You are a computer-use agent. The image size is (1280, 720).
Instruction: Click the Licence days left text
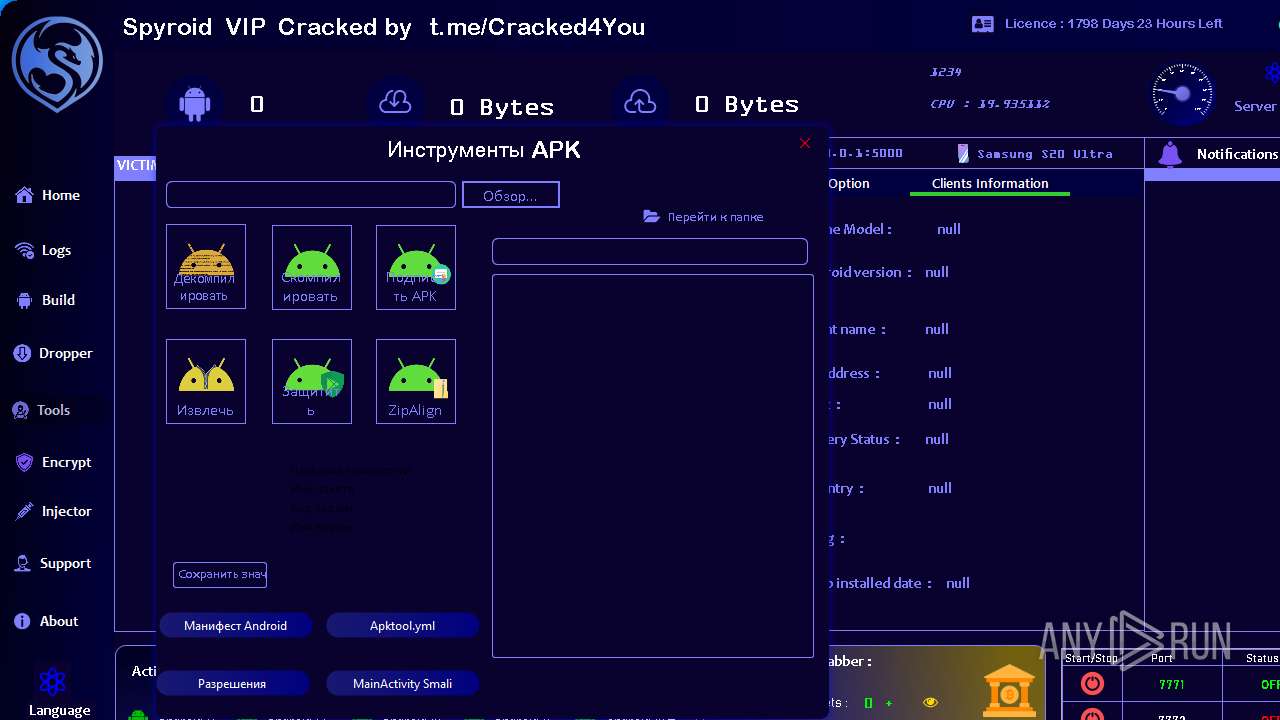(1114, 24)
